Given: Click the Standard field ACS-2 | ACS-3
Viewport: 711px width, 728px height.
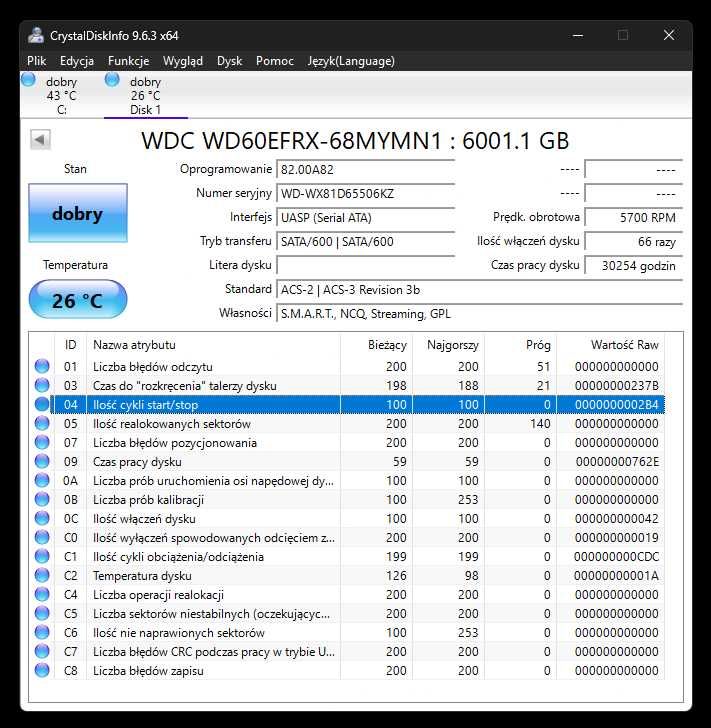Looking at the screenshot, I should point(479,290).
